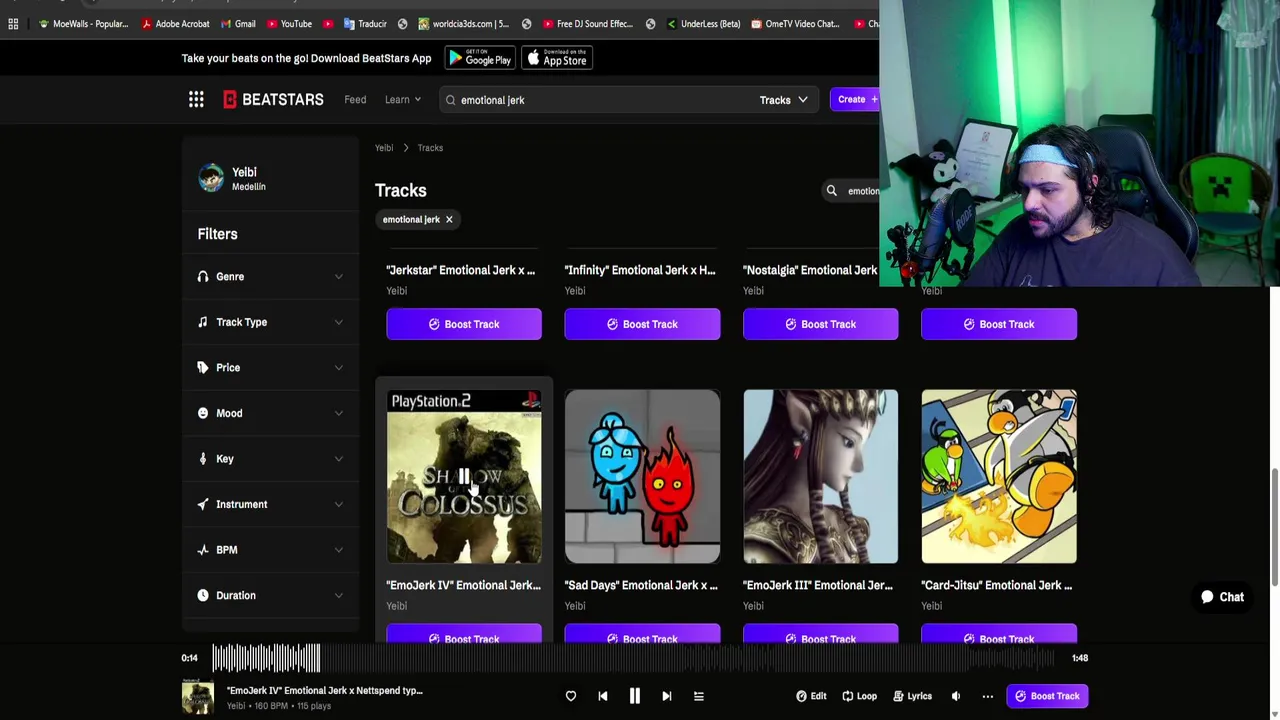
Task: Click the page vertical scrollbar
Action: [1273, 525]
